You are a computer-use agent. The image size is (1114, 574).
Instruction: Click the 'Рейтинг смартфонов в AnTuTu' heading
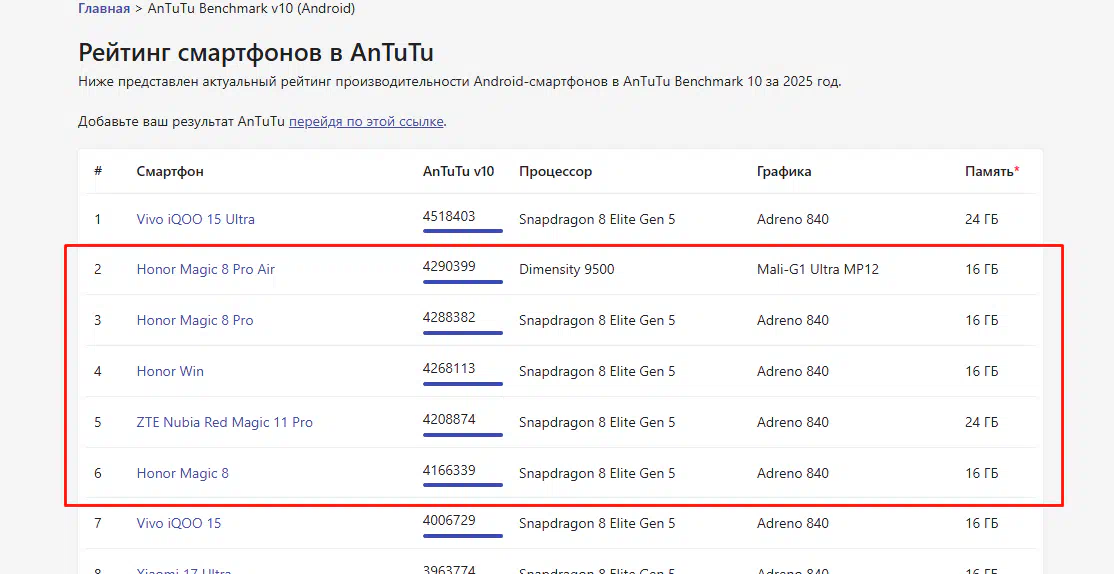pyautogui.click(x=256, y=53)
